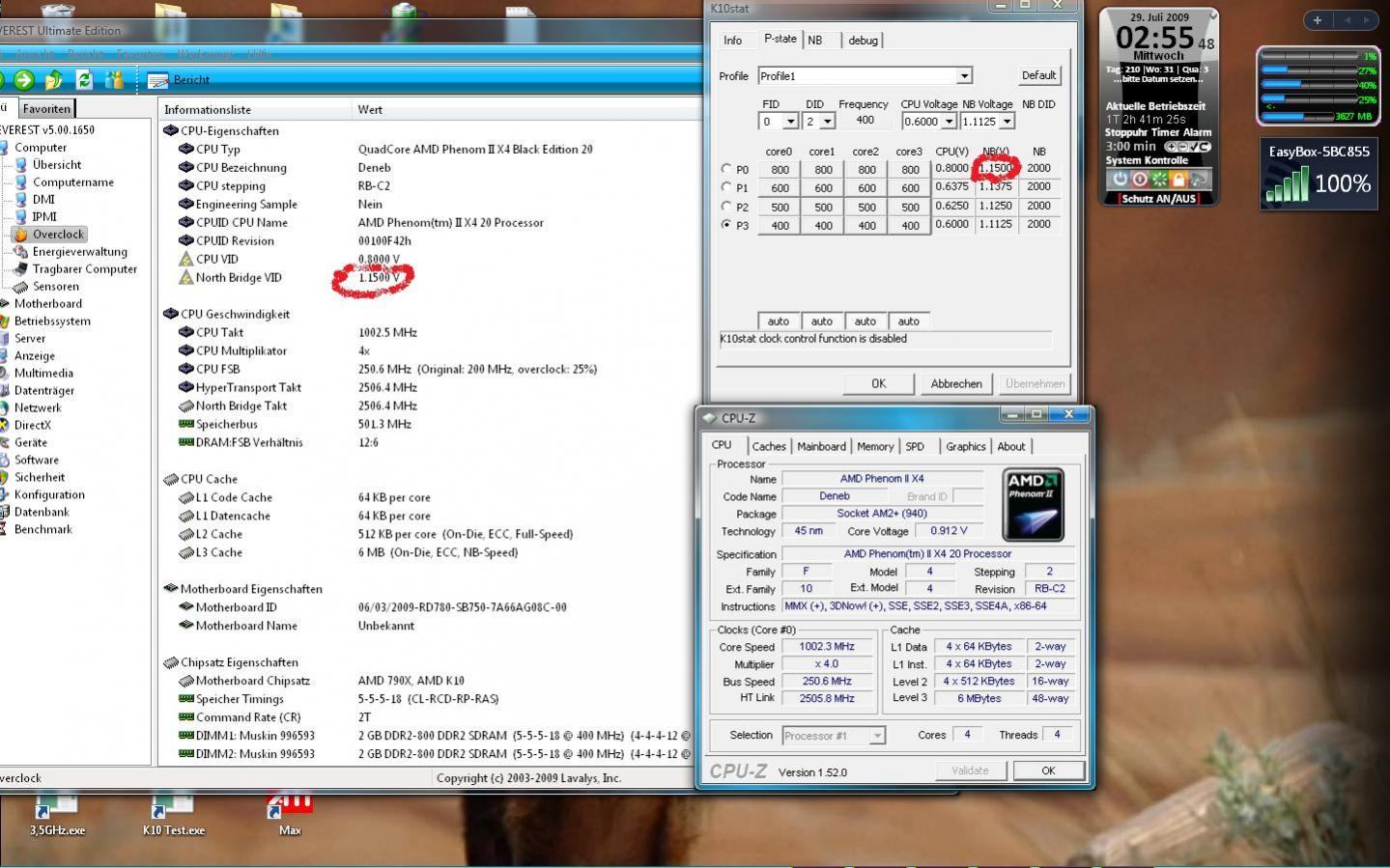Click the lock icon in System Kontrolle gadget
1390x868 pixels.
[x=1178, y=179]
